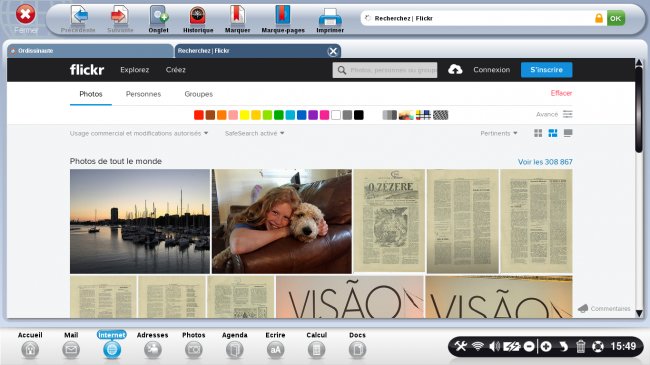Screen dimensions: 650x365
Task: Click the S'inscrire button
Action: 546,70
